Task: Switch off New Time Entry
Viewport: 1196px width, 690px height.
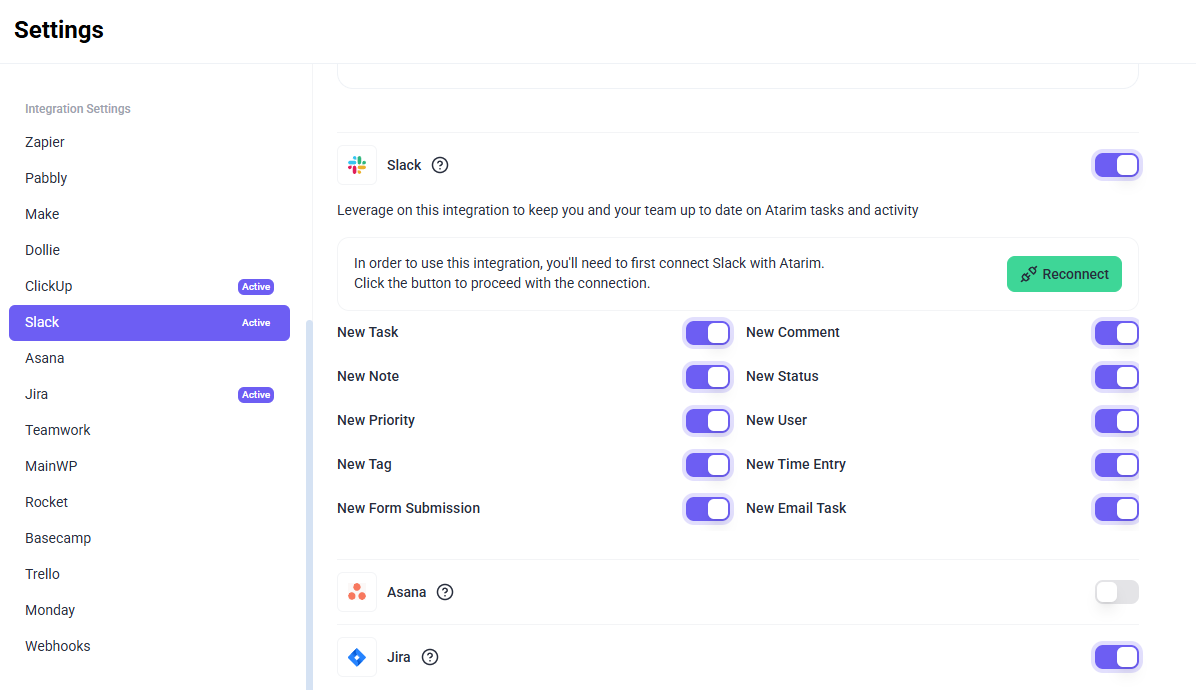Action: click(1116, 465)
